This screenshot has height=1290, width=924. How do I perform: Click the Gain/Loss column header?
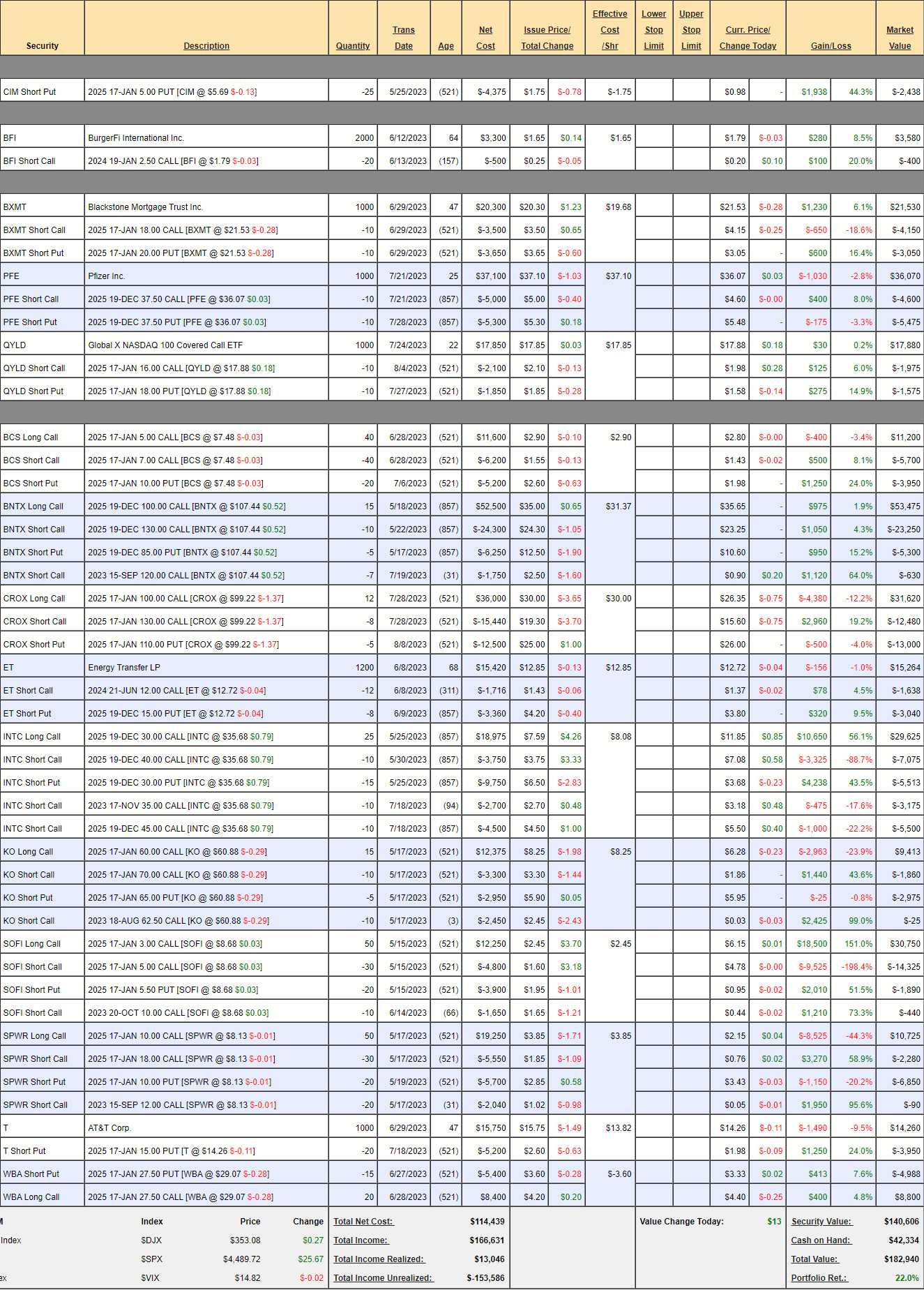pos(831,46)
